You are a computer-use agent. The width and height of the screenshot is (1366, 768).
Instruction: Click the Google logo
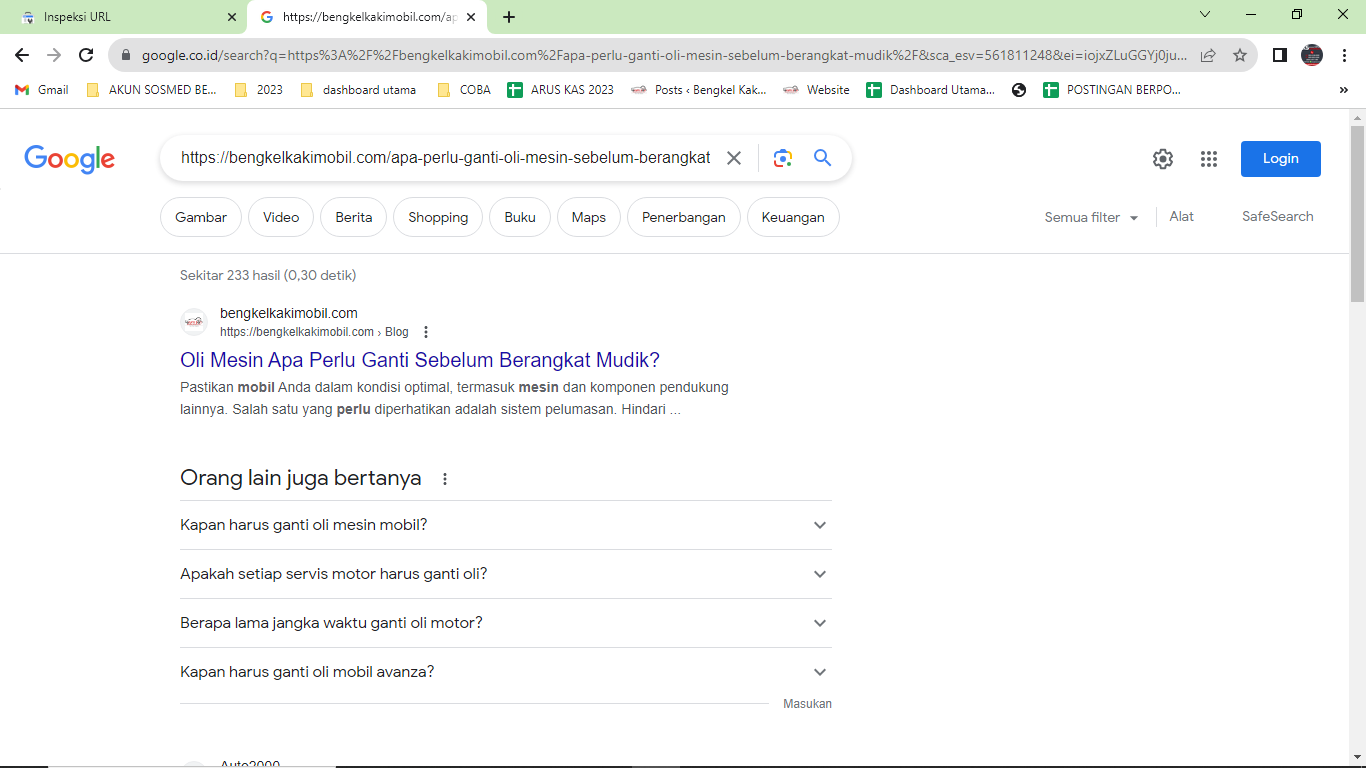[70, 159]
